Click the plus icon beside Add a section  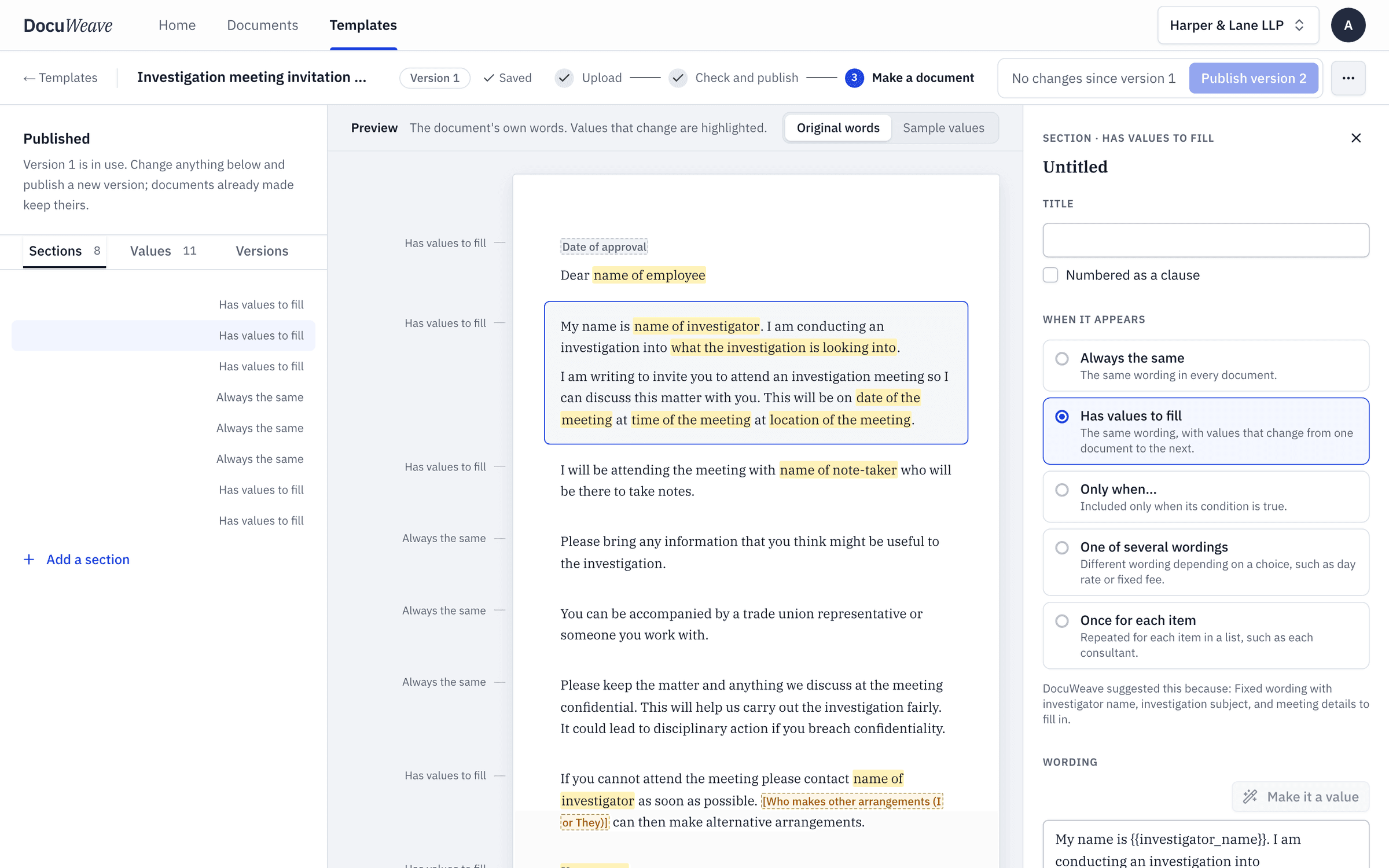[29, 560]
